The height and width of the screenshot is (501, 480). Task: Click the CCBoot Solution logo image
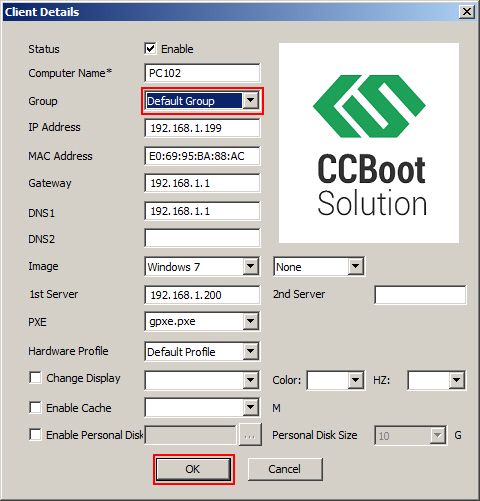(369, 143)
